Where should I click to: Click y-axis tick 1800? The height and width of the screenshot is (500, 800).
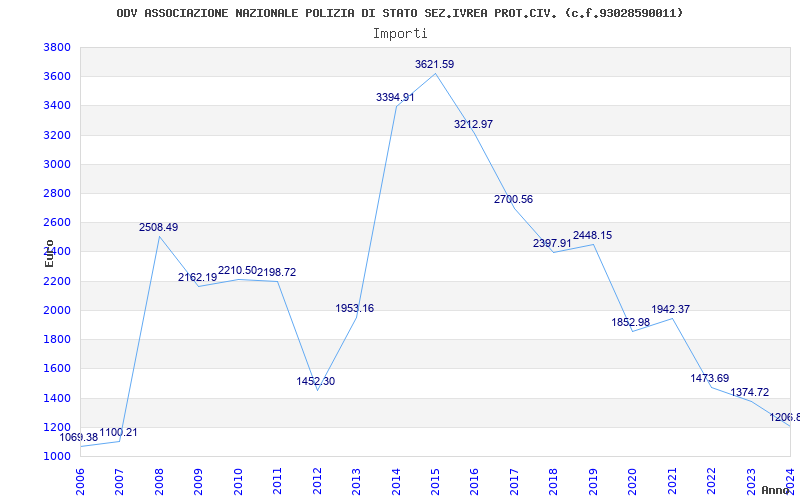click(57, 339)
